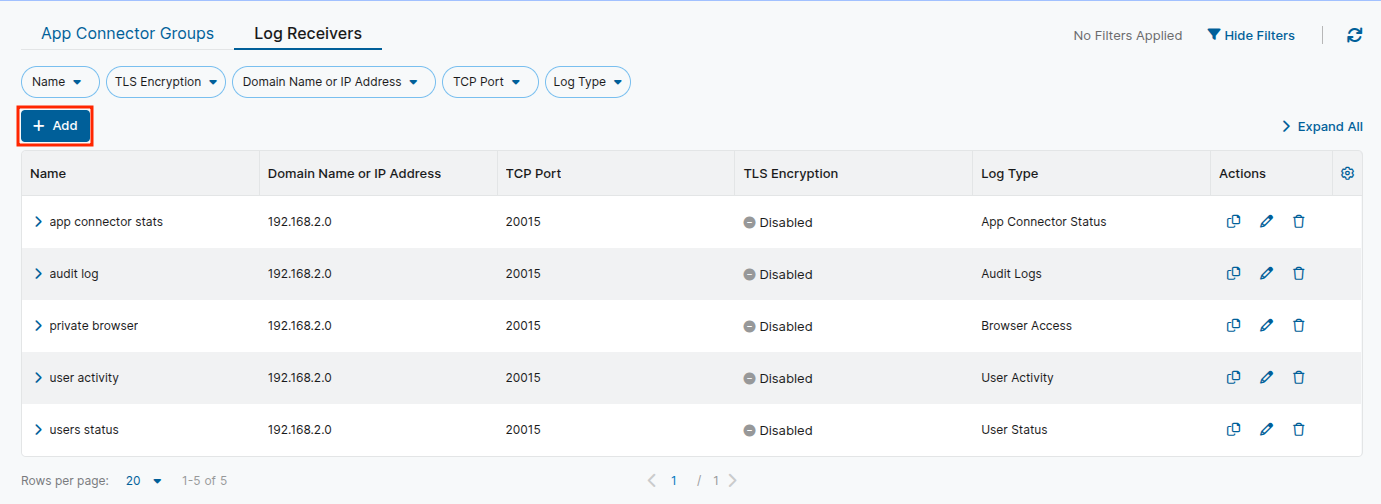Open the TLS Encryption filter dropdown

click(166, 82)
